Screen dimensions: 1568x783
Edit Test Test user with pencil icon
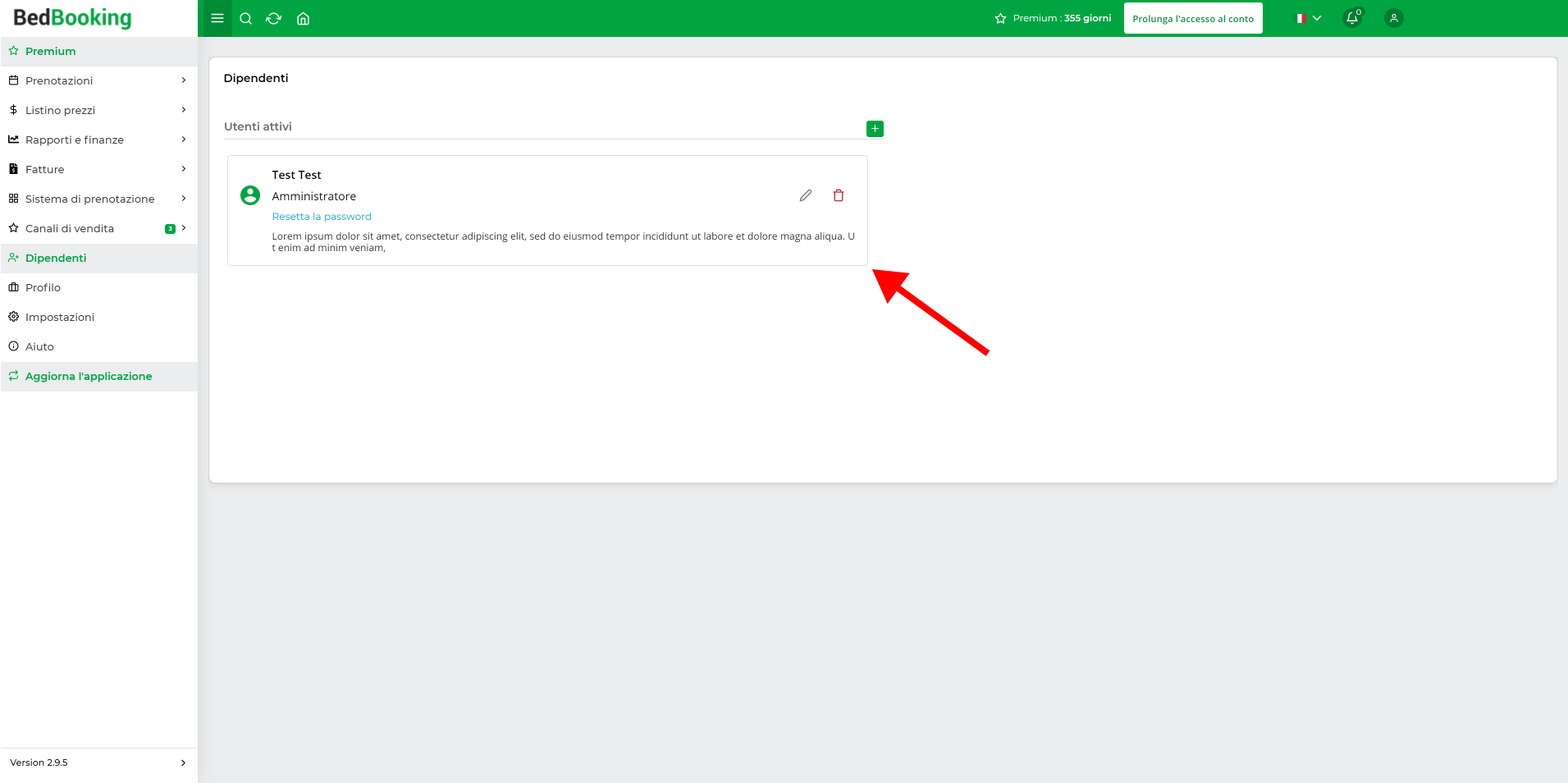point(806,195)
